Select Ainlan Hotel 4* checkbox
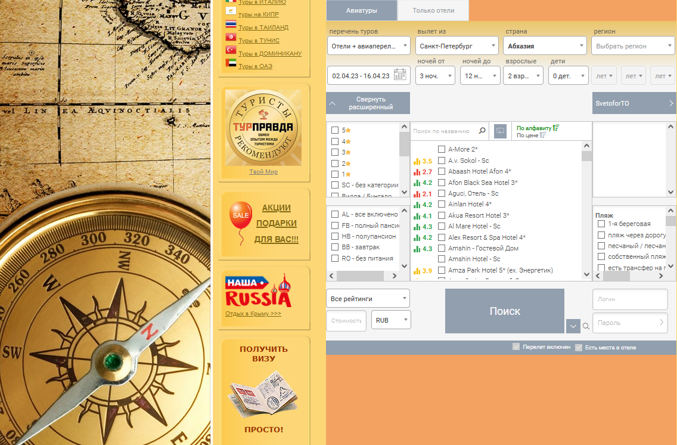This screenshot has width=677, height=445. (441, 204)
